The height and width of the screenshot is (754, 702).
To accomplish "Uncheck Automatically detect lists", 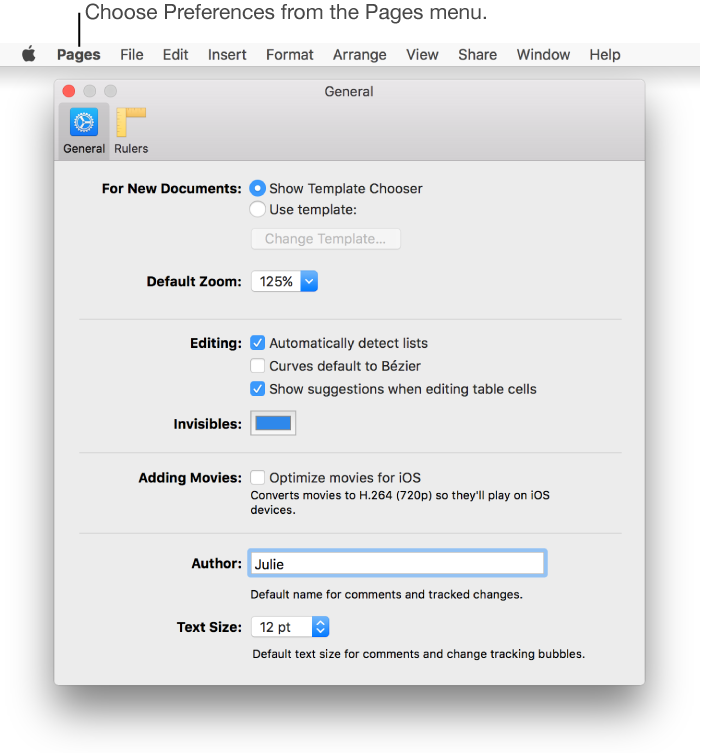I will 258,343.
